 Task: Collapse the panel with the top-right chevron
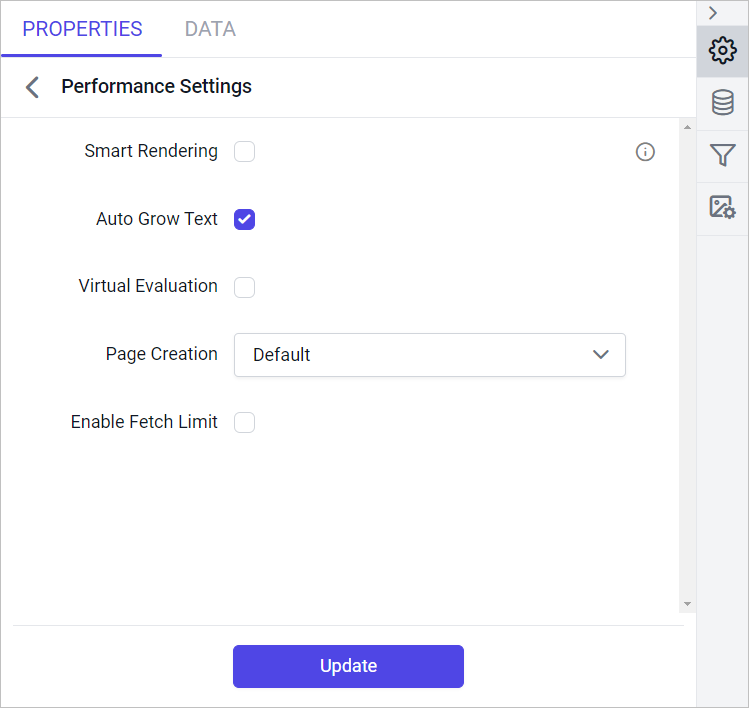713,13
